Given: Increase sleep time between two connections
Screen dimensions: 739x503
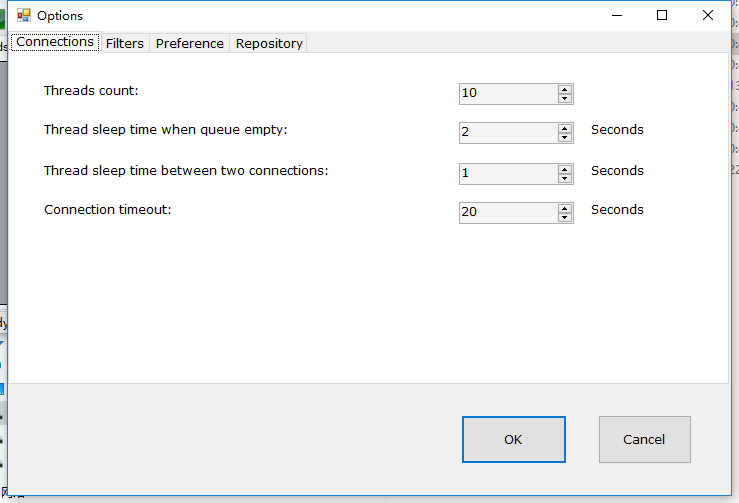Looking at the screenshot, I should 565,170.
